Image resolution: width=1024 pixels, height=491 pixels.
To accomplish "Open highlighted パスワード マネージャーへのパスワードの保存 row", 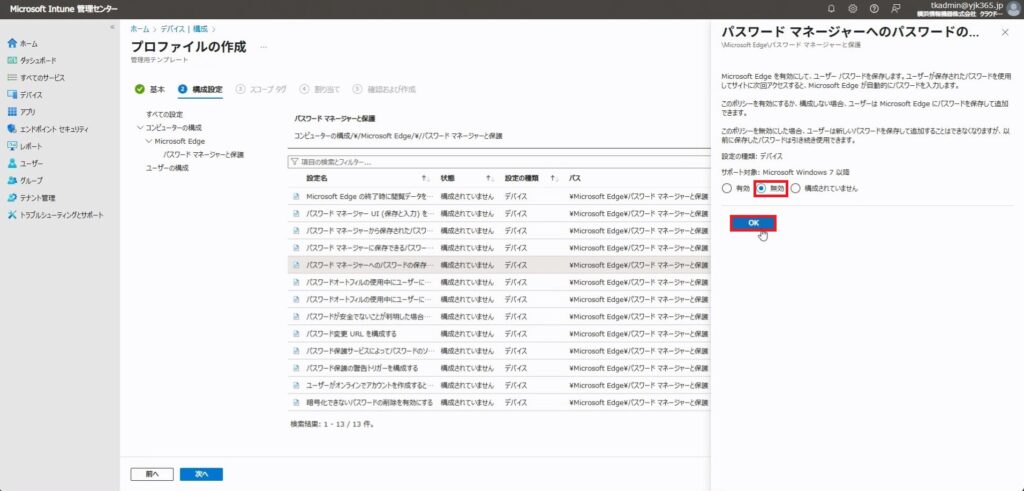I will coord(499,265).
